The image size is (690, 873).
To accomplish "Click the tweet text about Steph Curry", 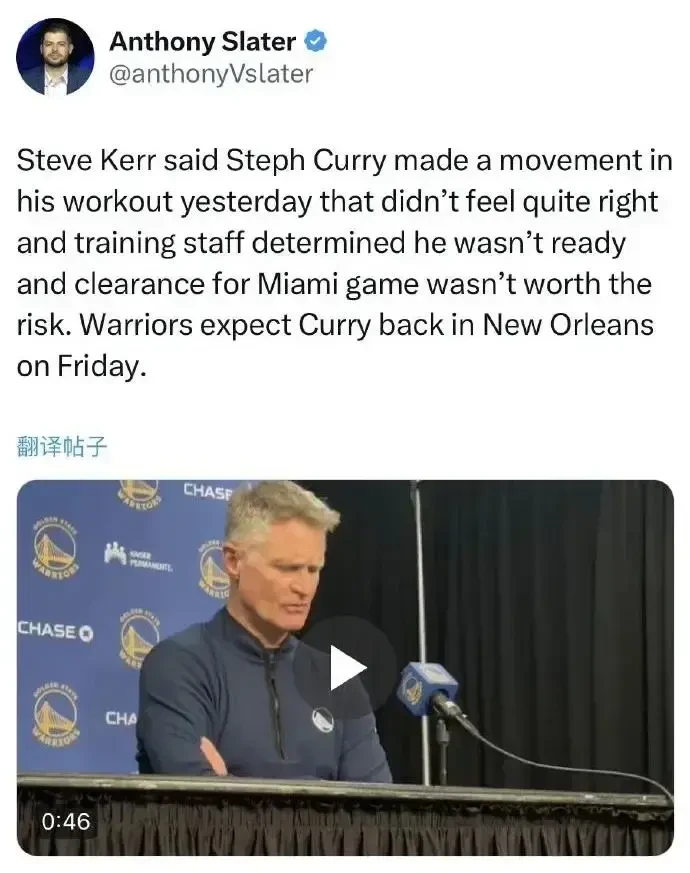I will (345, 263).
